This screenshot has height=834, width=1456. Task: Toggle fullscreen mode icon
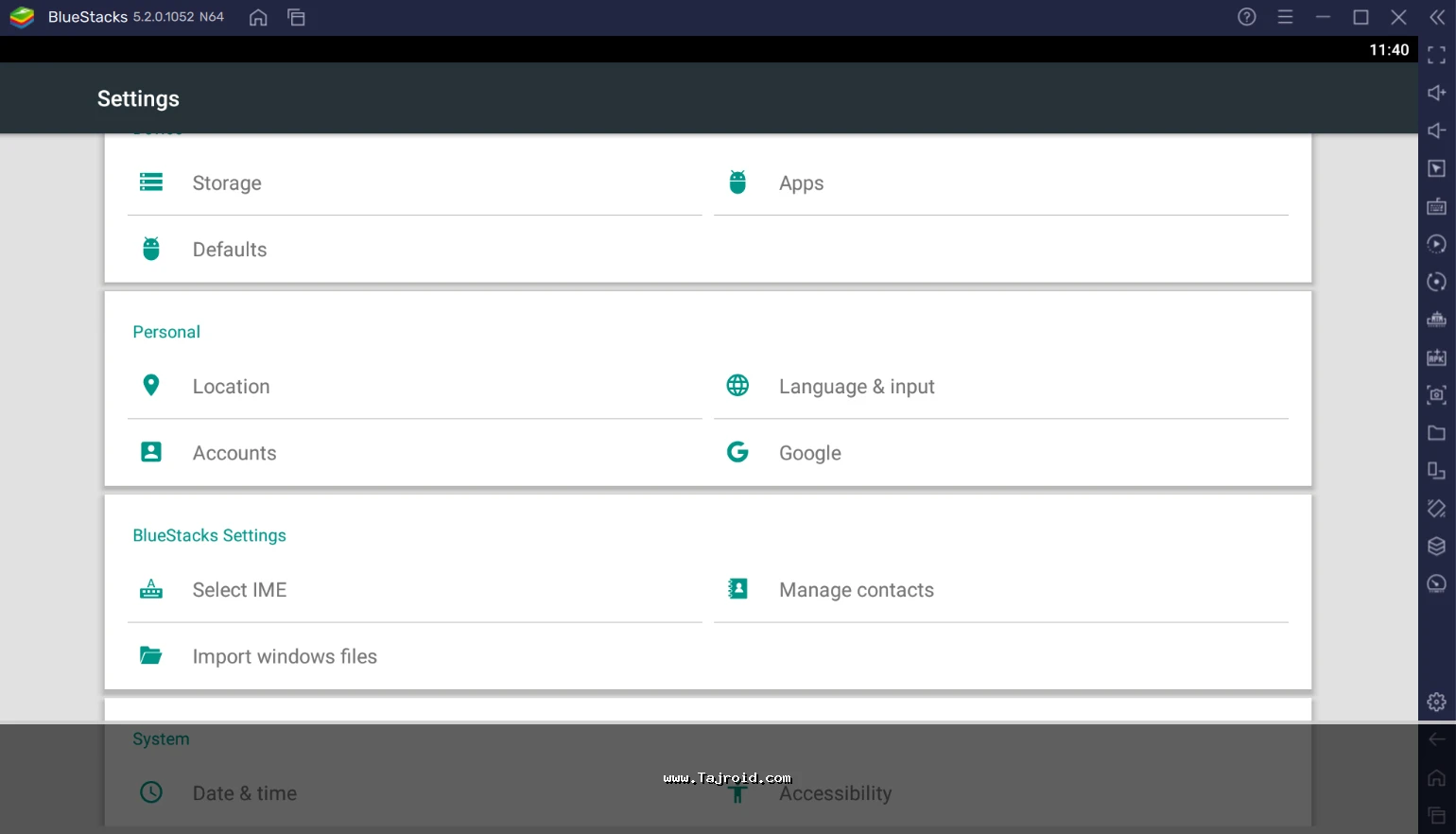click(x=1436, y=56)
